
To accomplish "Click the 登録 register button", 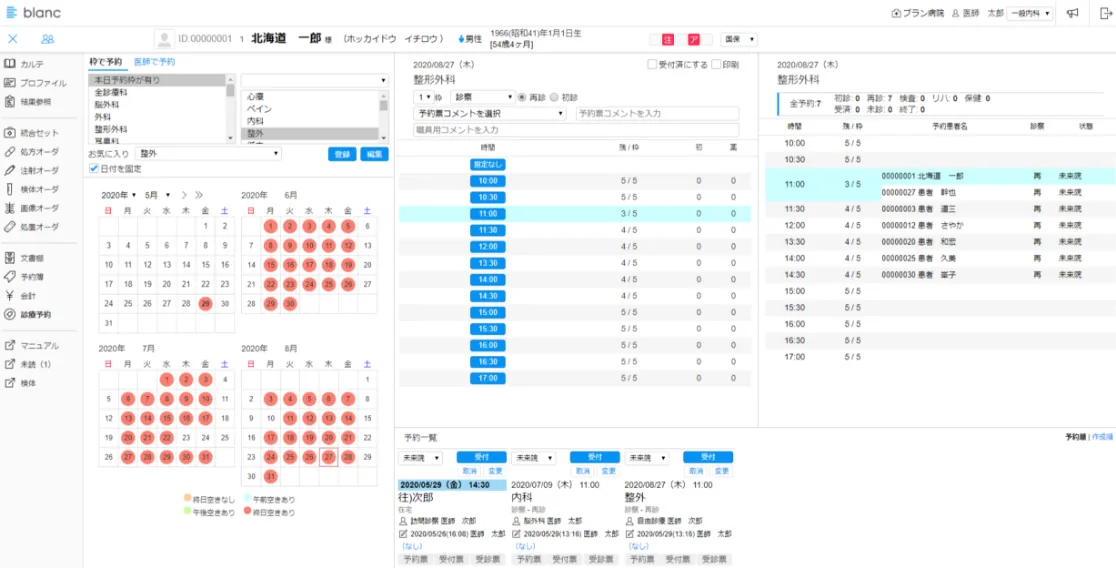I will point(342,154).
